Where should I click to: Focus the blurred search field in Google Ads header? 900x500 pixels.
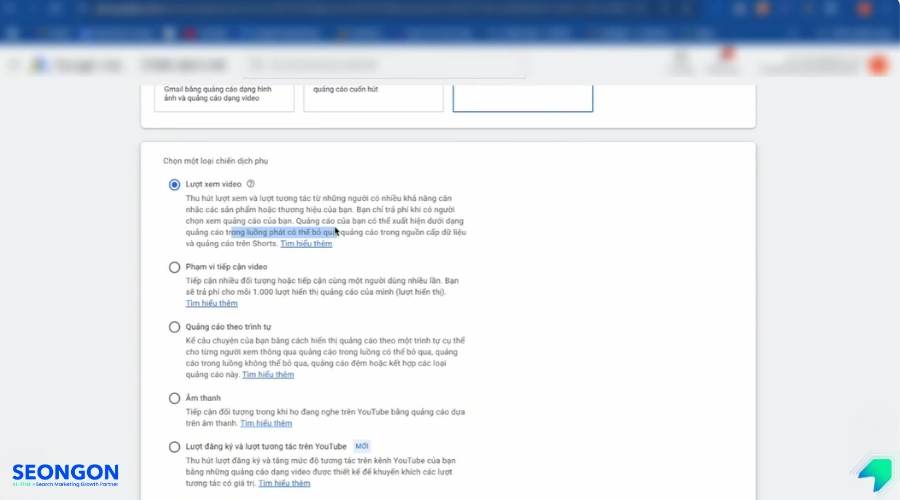[x=385, y=65]
